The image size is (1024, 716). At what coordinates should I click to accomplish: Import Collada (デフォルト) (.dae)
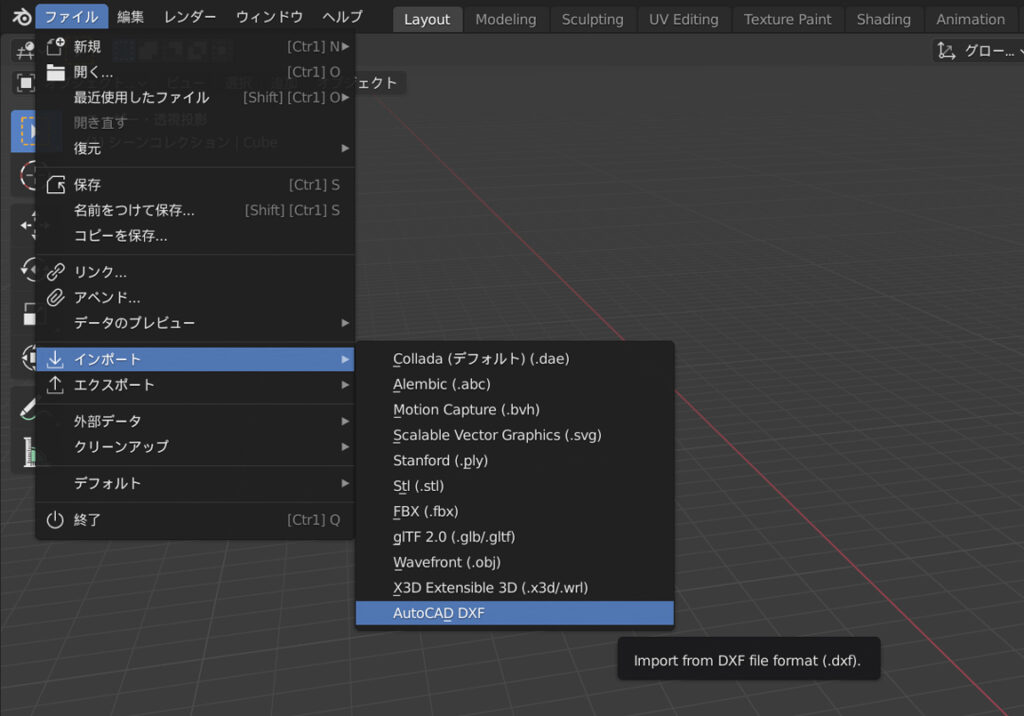(x=515, y=359)
